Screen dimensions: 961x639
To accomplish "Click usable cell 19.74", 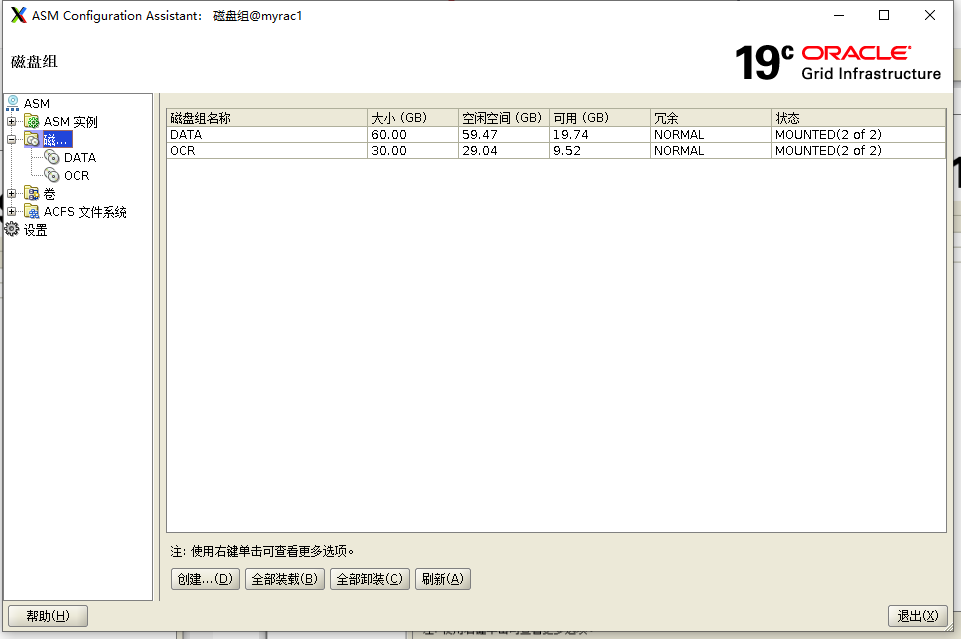I will pos(599,134).
